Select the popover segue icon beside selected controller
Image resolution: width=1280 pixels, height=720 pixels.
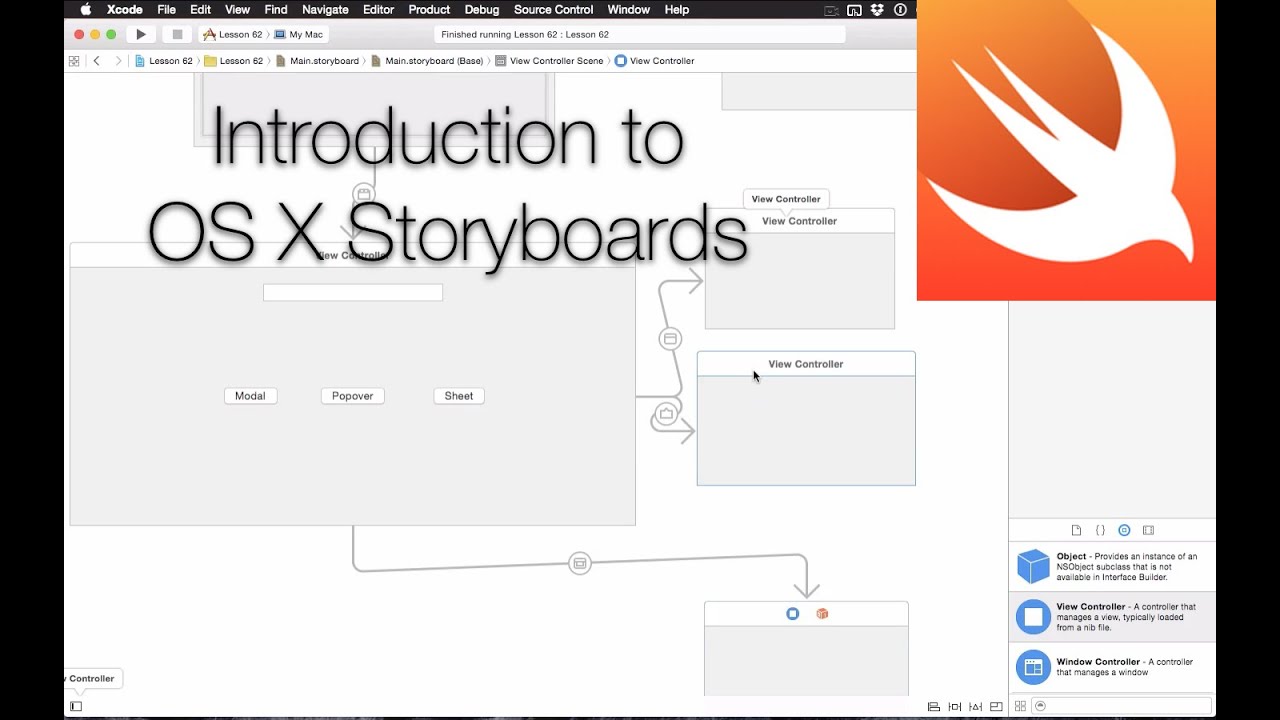(666, 413)
